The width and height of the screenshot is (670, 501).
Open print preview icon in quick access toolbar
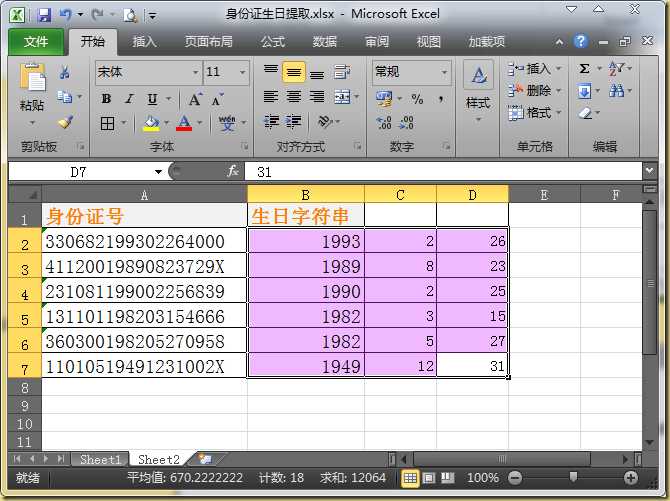[130, 16]
